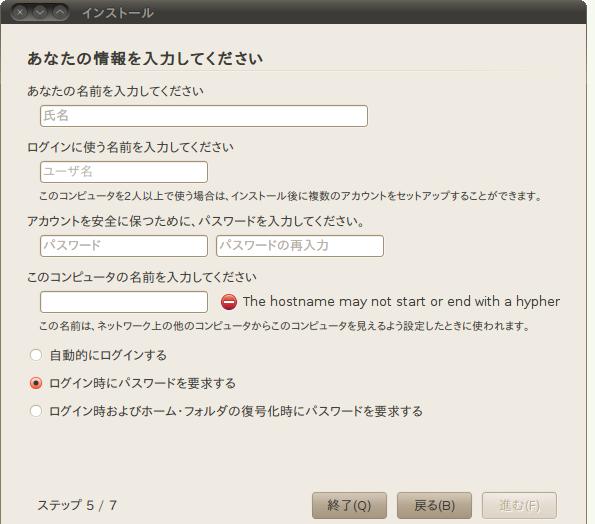
Task: Click the 氏名 full name input field
Action: (x=204, y=116)
